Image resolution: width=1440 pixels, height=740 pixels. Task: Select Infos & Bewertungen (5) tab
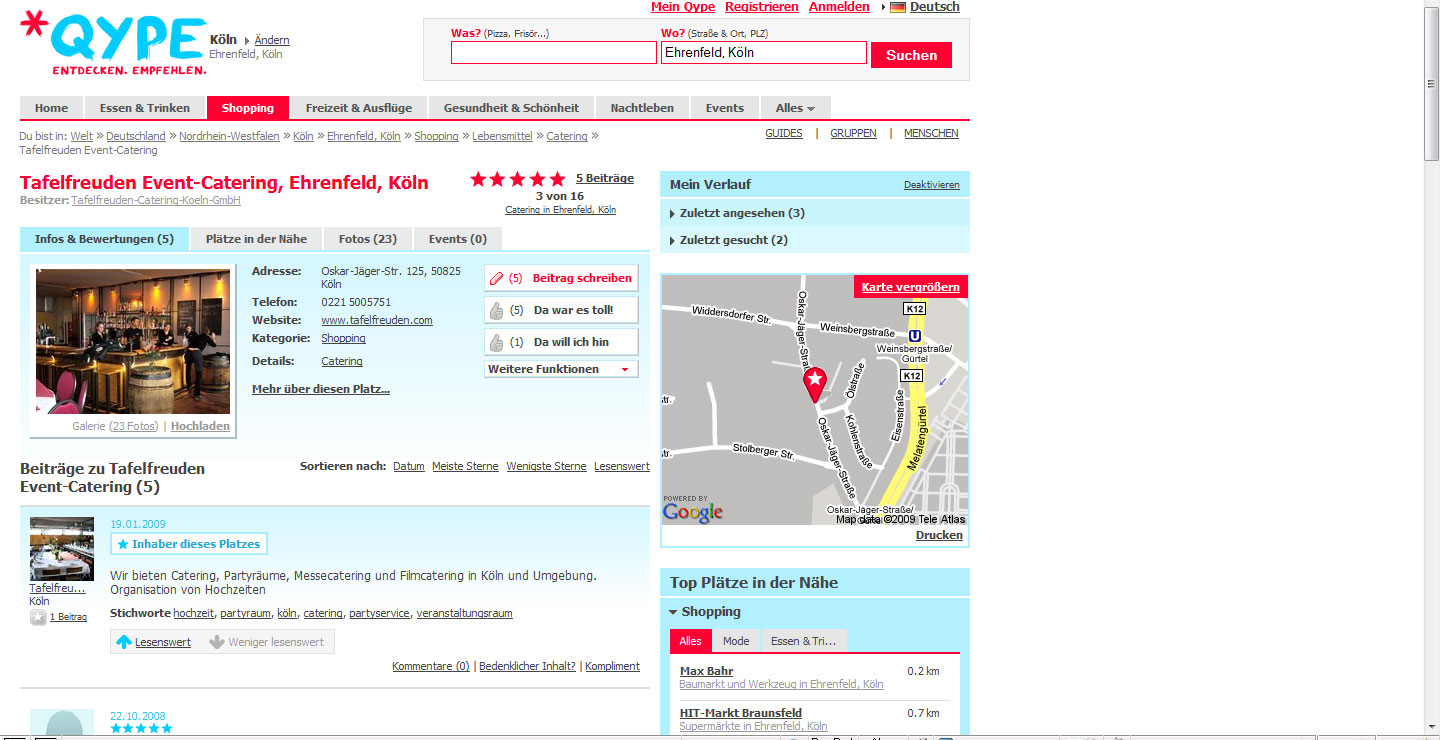[105, 239]
